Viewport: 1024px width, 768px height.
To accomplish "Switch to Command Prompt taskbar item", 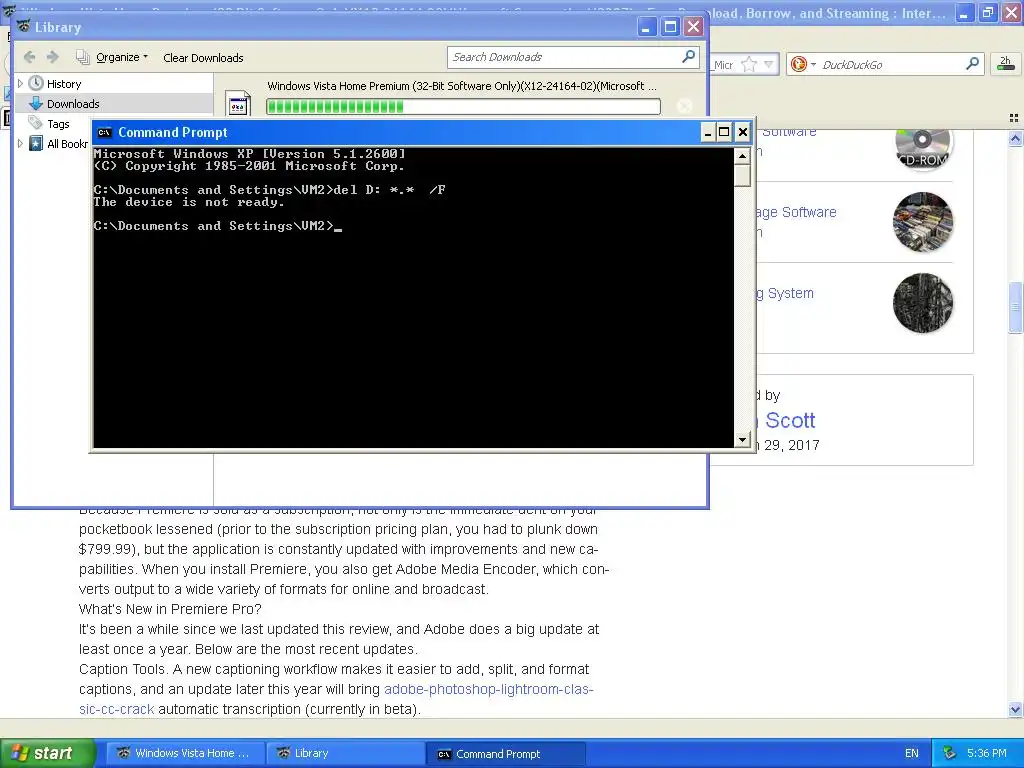I will point(505,754).
